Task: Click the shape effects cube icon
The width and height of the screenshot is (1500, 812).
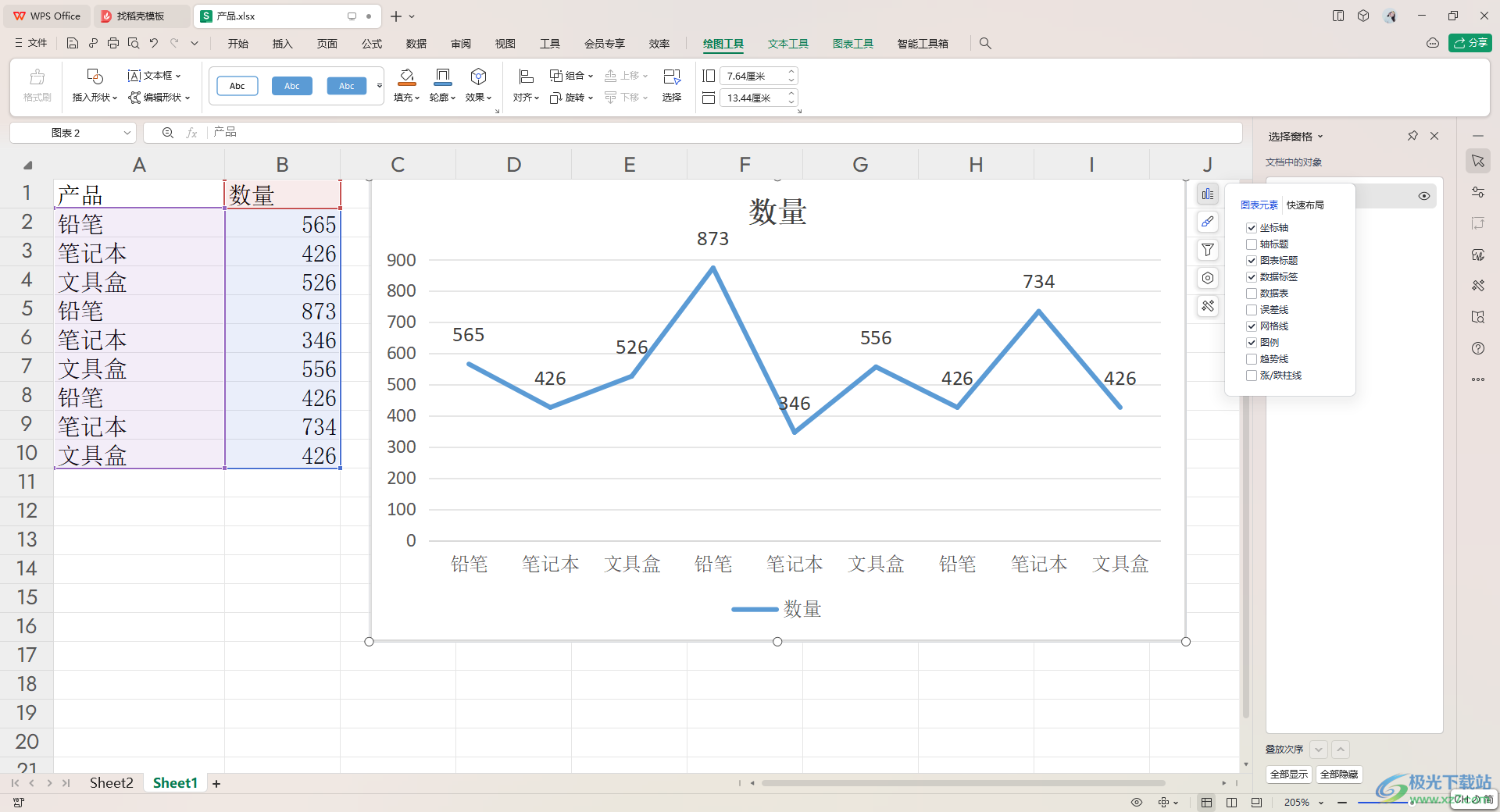Action: (x=478, y=77)
